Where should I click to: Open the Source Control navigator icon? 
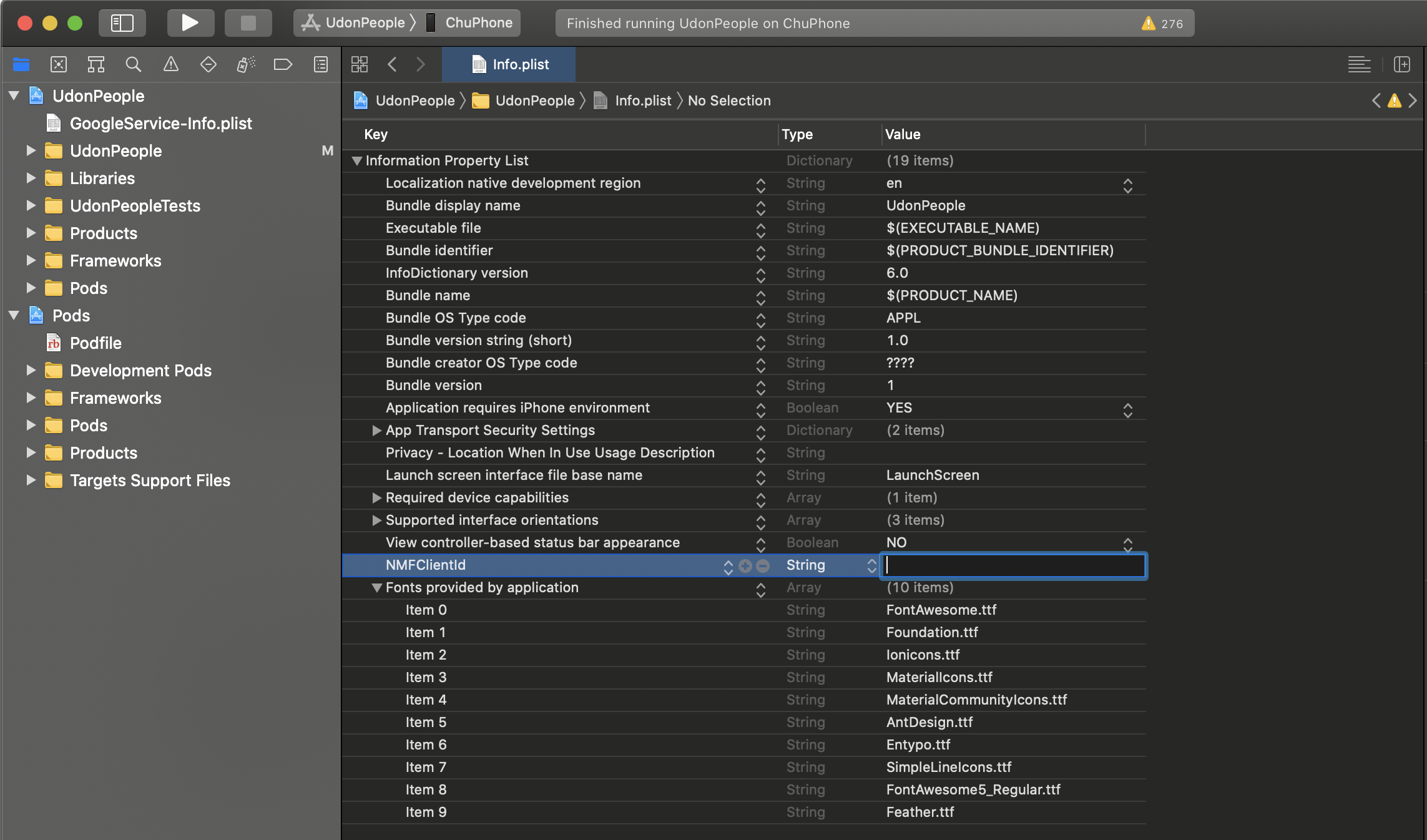pos(58,64)
